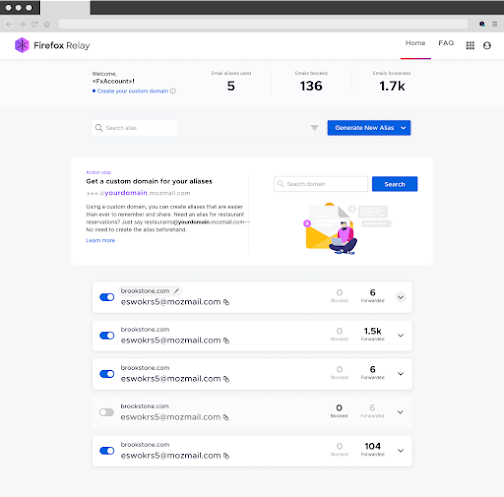Focus the Search alias input field
This screenshot has width=504, height=497.
134,128
